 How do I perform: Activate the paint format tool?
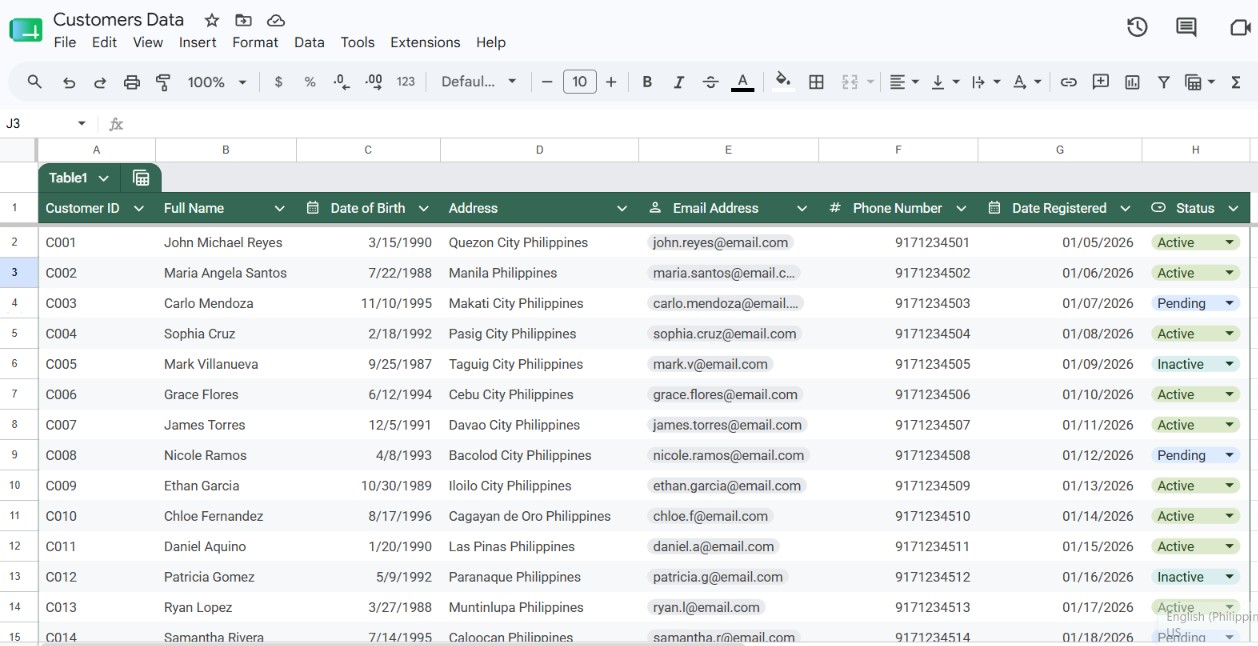pos(164,82)
